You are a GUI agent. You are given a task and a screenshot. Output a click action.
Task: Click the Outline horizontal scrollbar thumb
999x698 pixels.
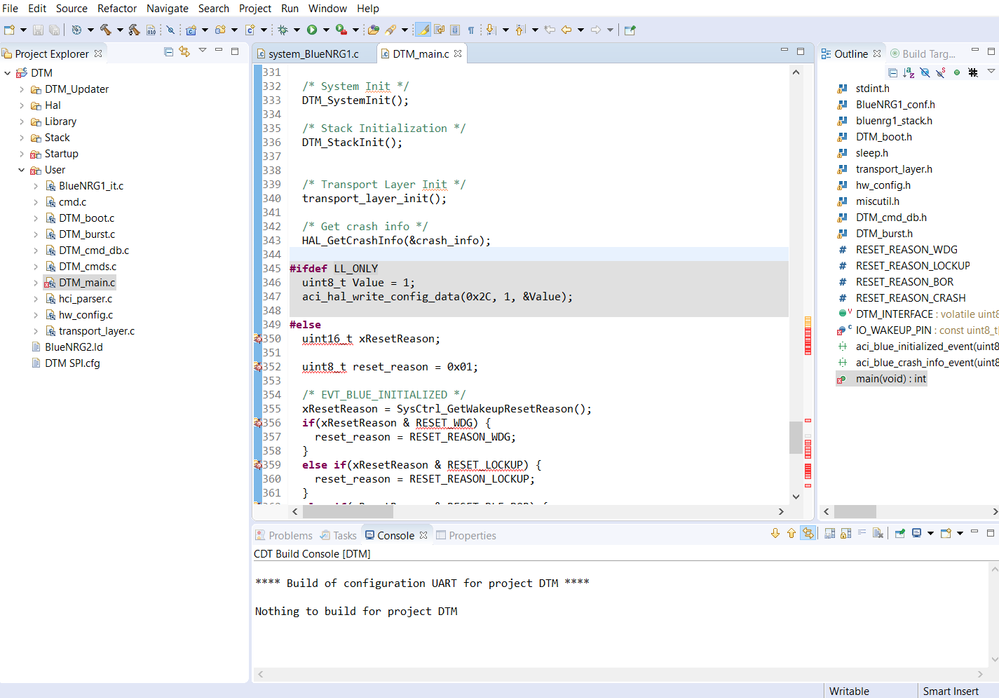[x=855, y=511]
